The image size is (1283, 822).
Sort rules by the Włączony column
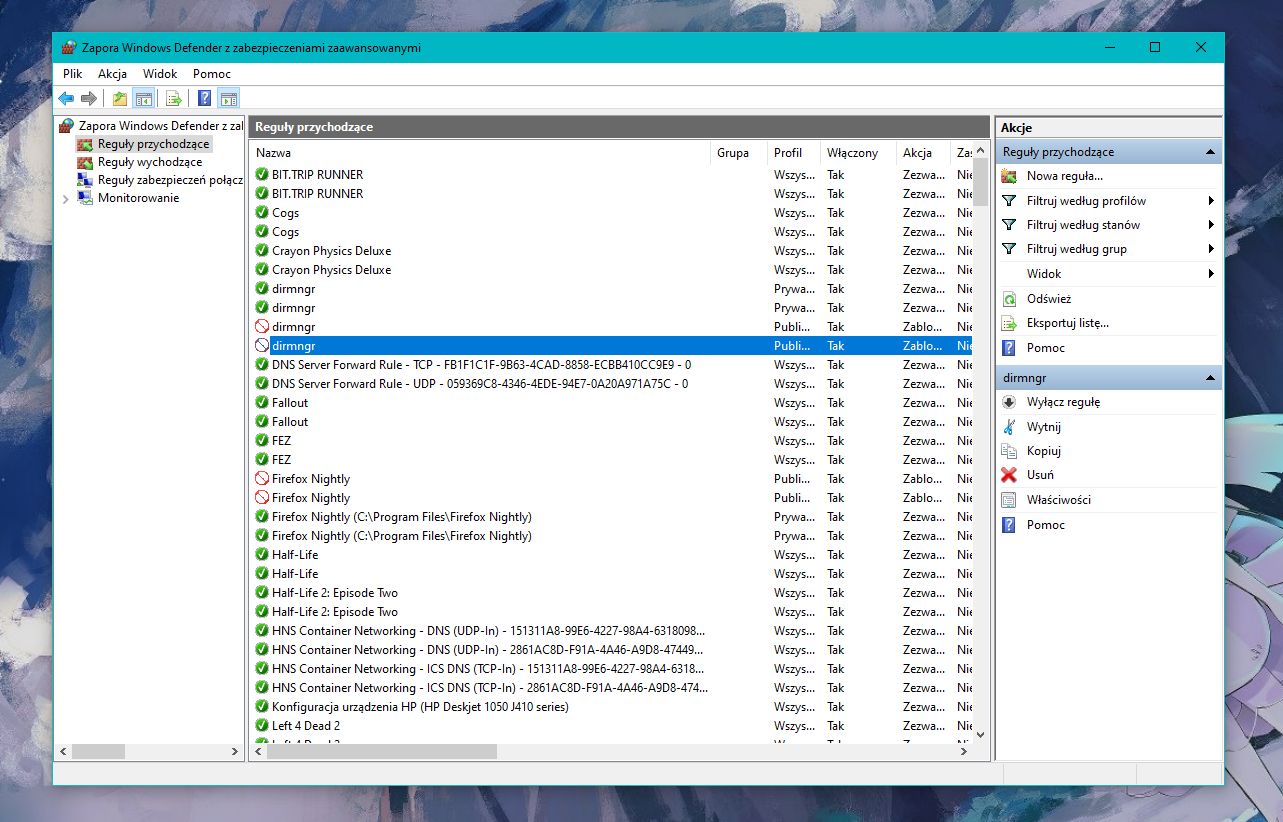858,153
